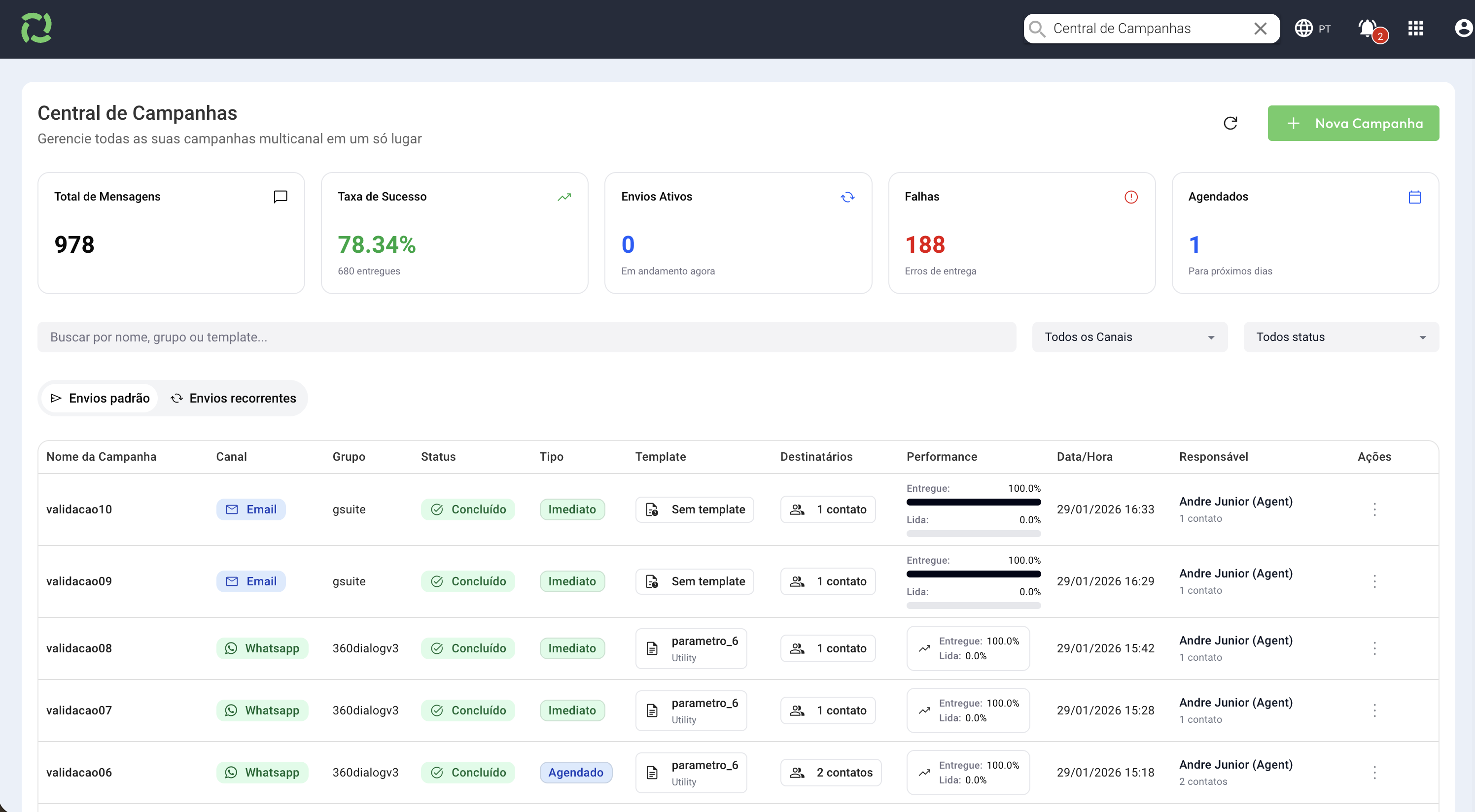This screenshot has width=1475, height=812.
Task: Open parametro_6 template for validacao08
Action: click(x=691, y=648)
